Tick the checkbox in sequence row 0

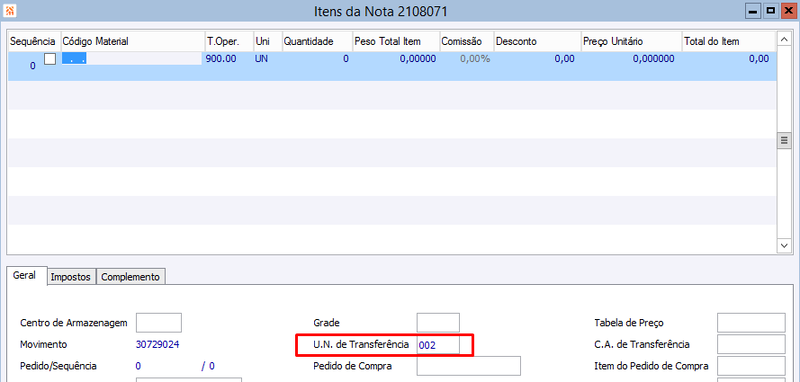[x=50, y=59]
